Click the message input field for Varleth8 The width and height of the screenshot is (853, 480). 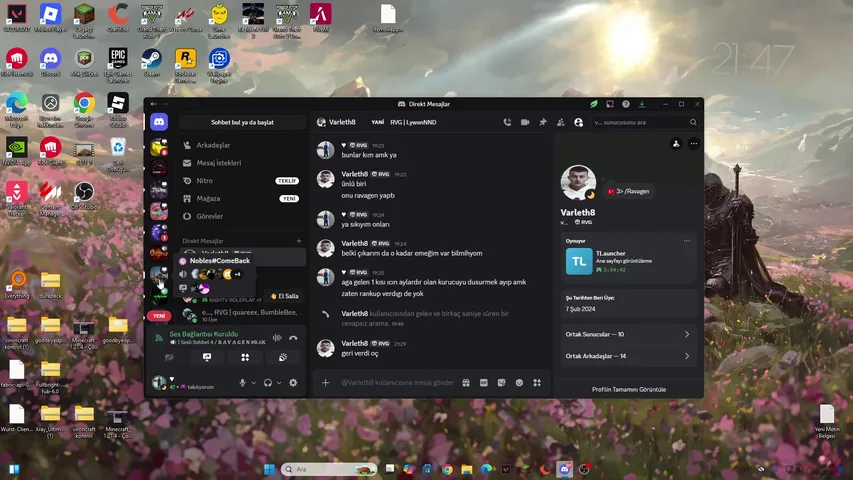(x=397, y=383)
